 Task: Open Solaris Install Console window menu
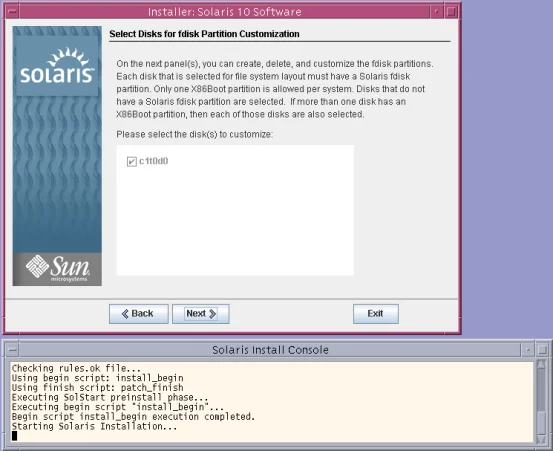tap(12, 350)
